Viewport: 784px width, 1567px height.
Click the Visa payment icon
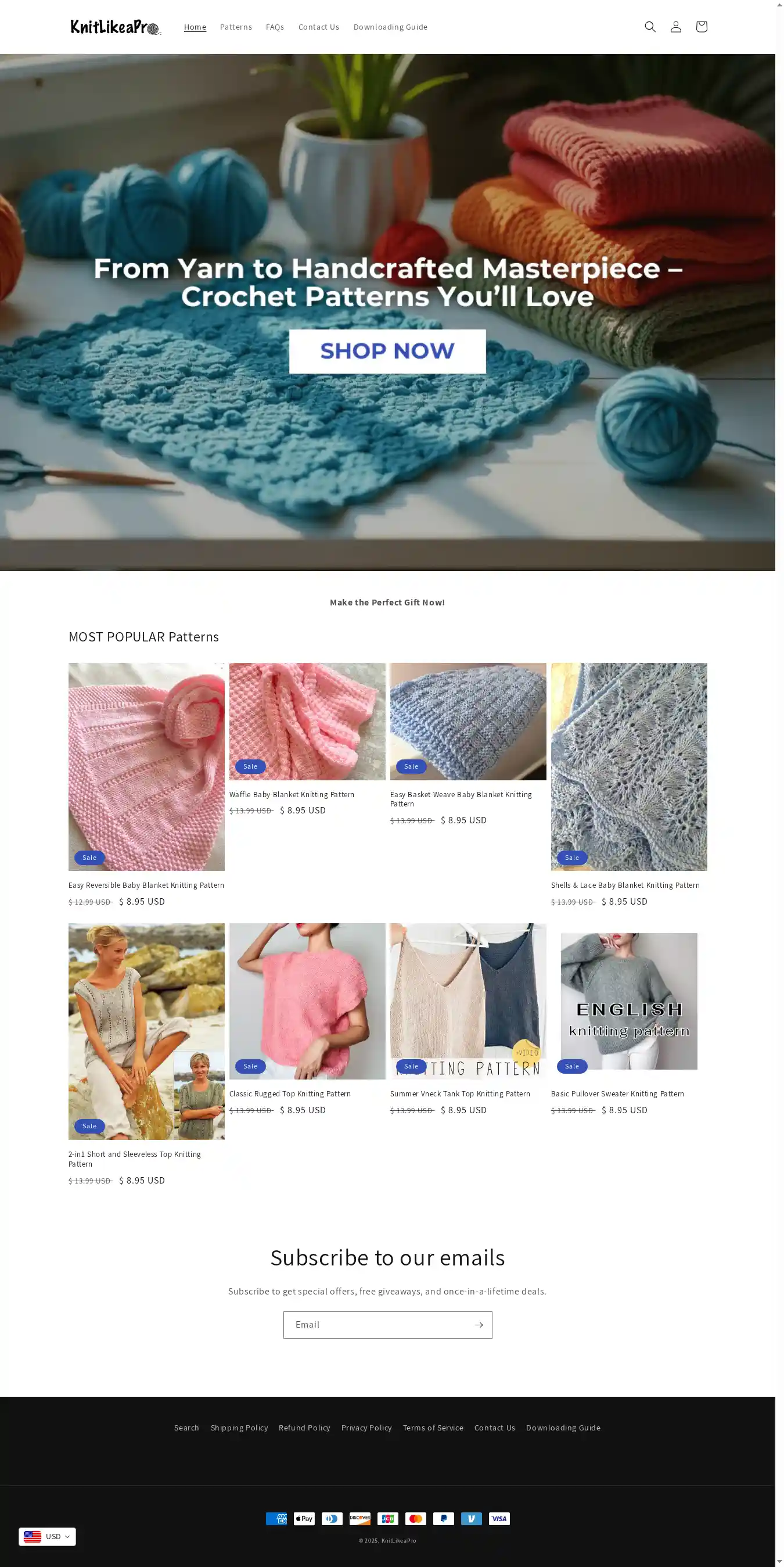coord(499,1518)
